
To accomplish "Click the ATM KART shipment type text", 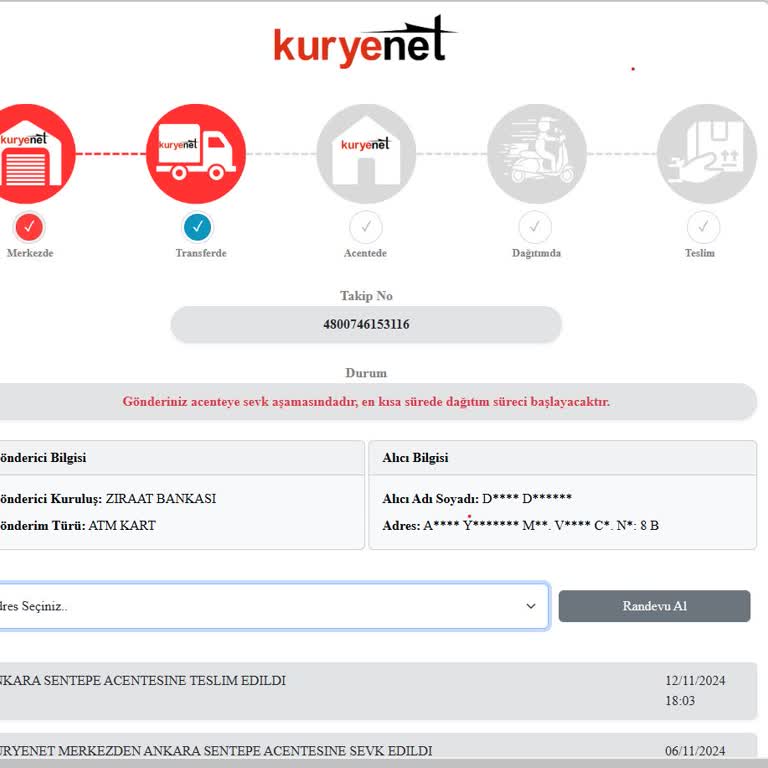I will point(122,526).
